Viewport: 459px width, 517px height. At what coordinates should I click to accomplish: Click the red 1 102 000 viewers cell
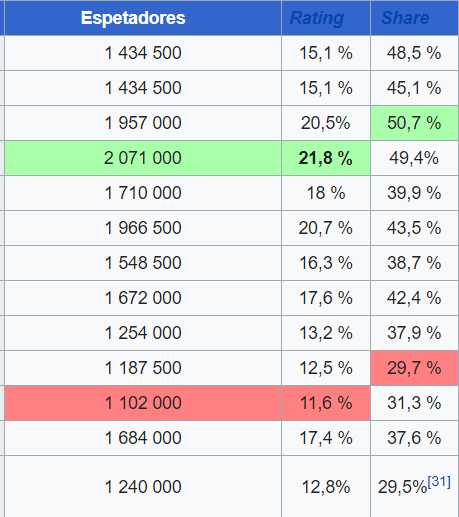pyautogui.click(x=143, y=403)
